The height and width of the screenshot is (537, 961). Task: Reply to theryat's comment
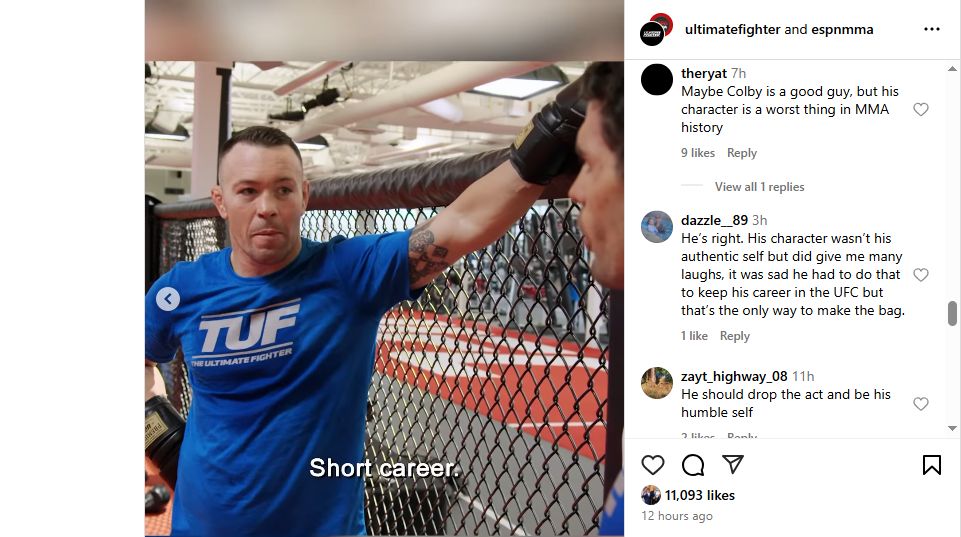point(742,153)
